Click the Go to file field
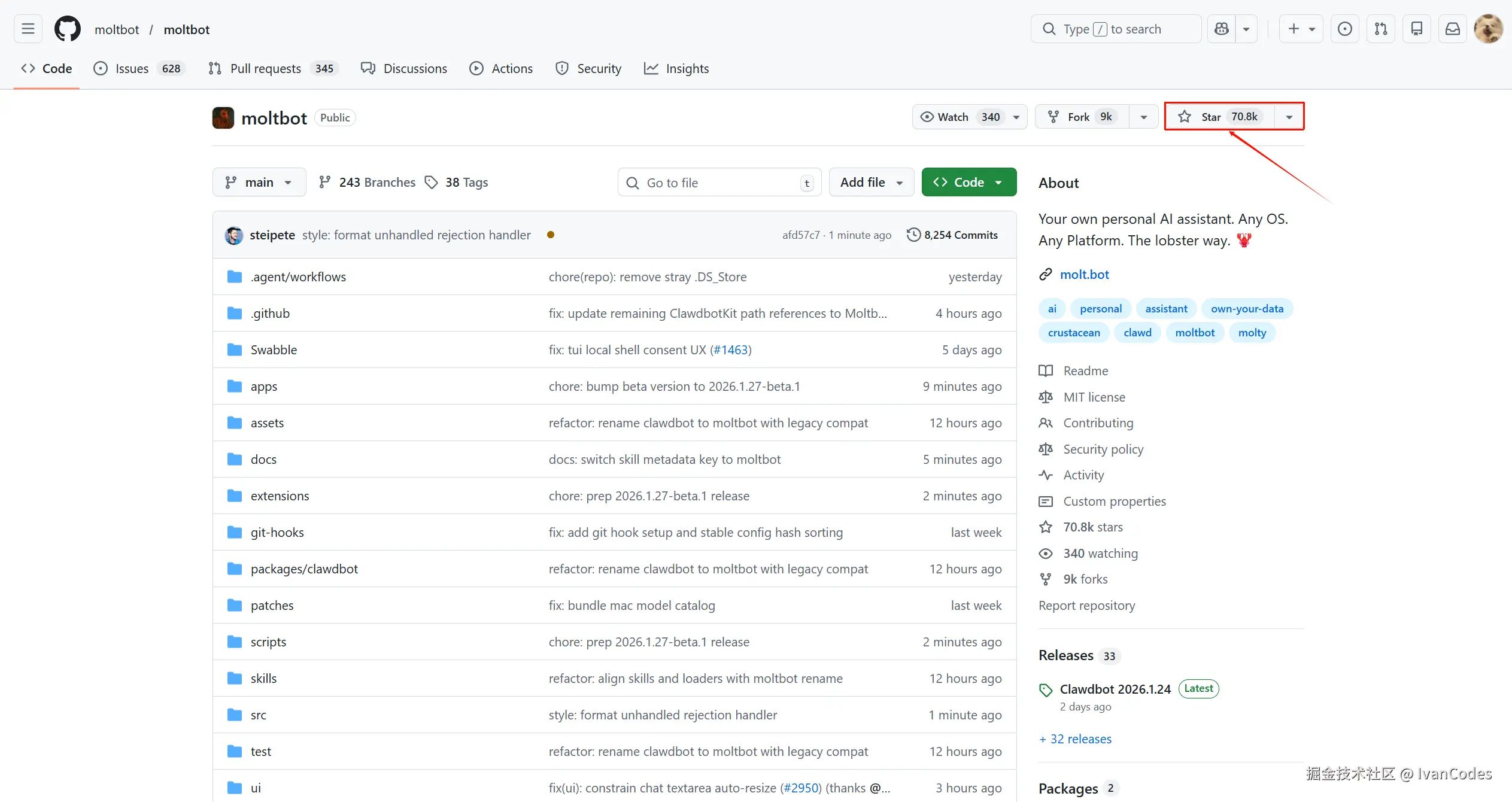The height and width of the screenshot is (802, 1512). pyautogui.click(x=718, y=183)
